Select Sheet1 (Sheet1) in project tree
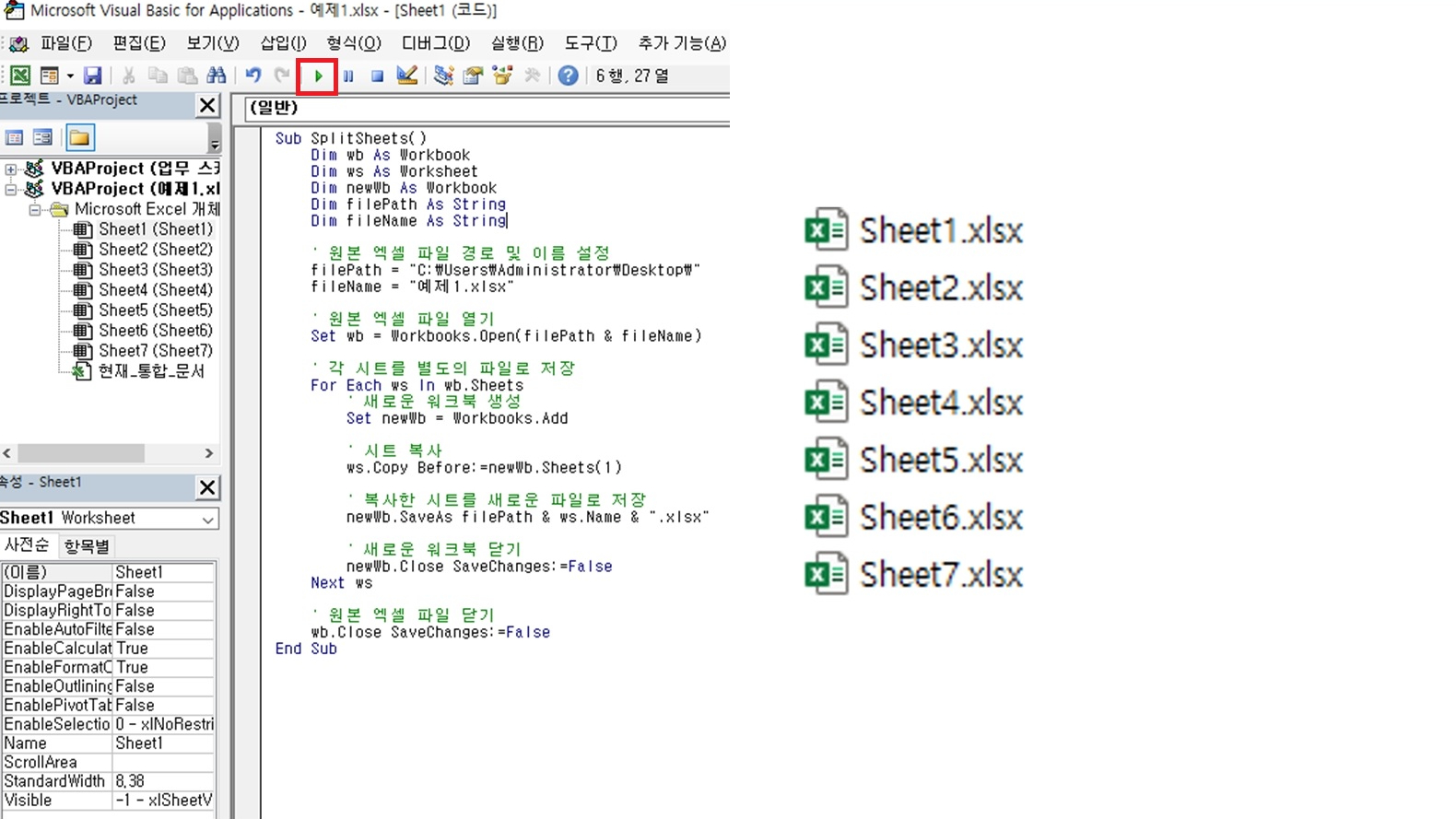This screenshot has width=1456, height=819. pyautogui.click(x=155, y=229)
